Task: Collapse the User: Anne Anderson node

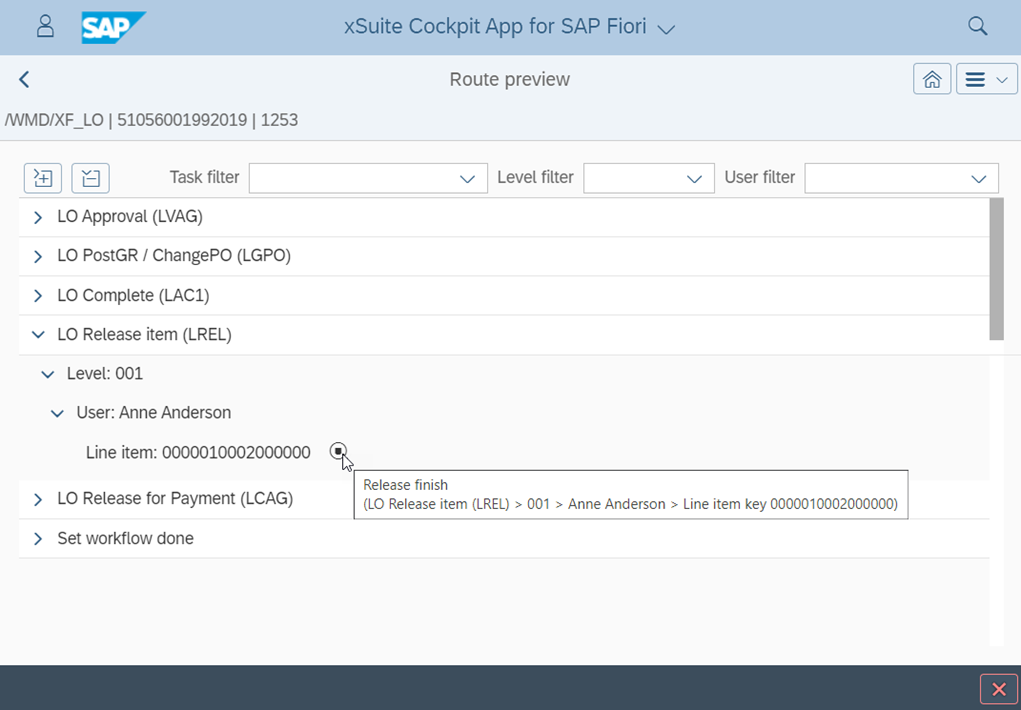Action: 57,413
